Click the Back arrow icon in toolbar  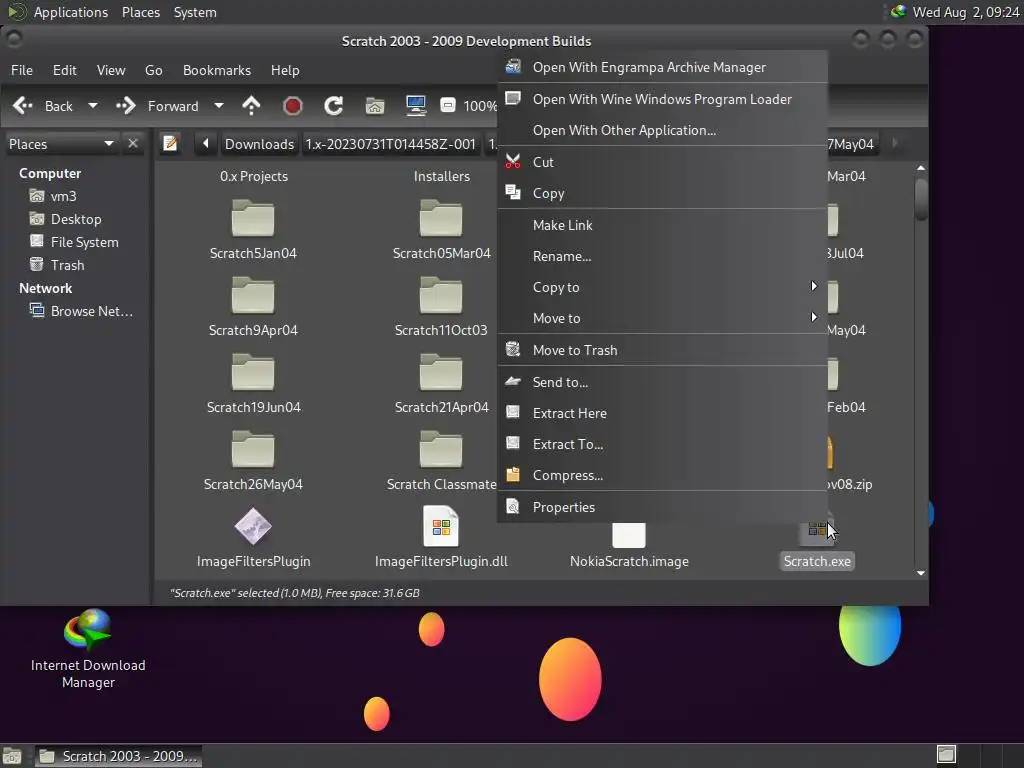(23, 106)
